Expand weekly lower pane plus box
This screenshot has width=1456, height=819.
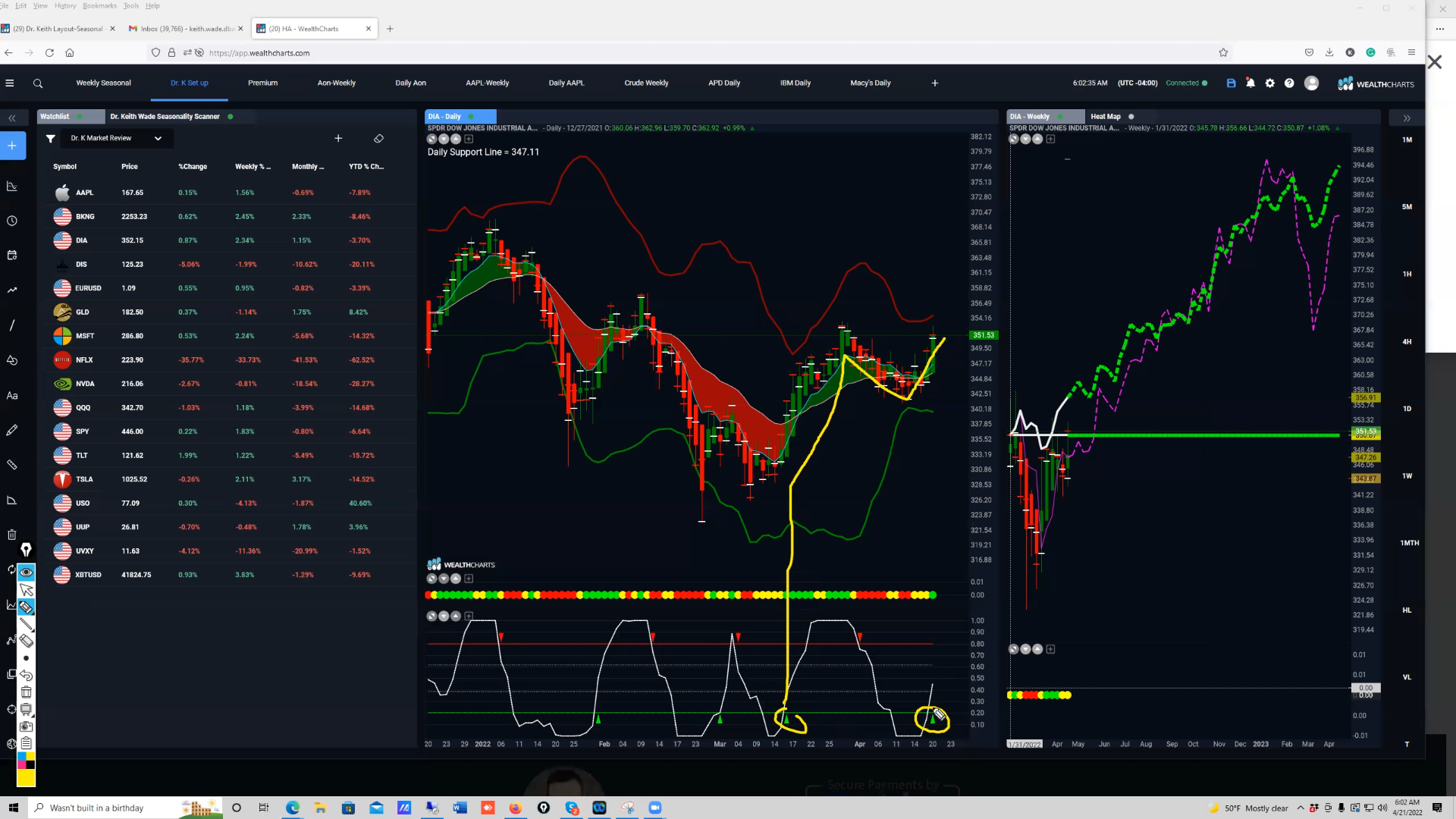click(x=1050, y=649)
